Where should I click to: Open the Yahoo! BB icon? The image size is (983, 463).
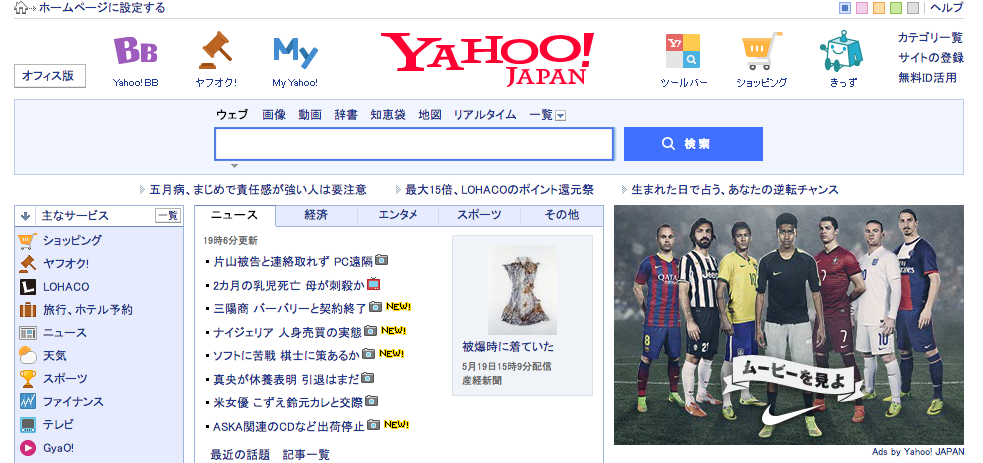tap(135, 51)
